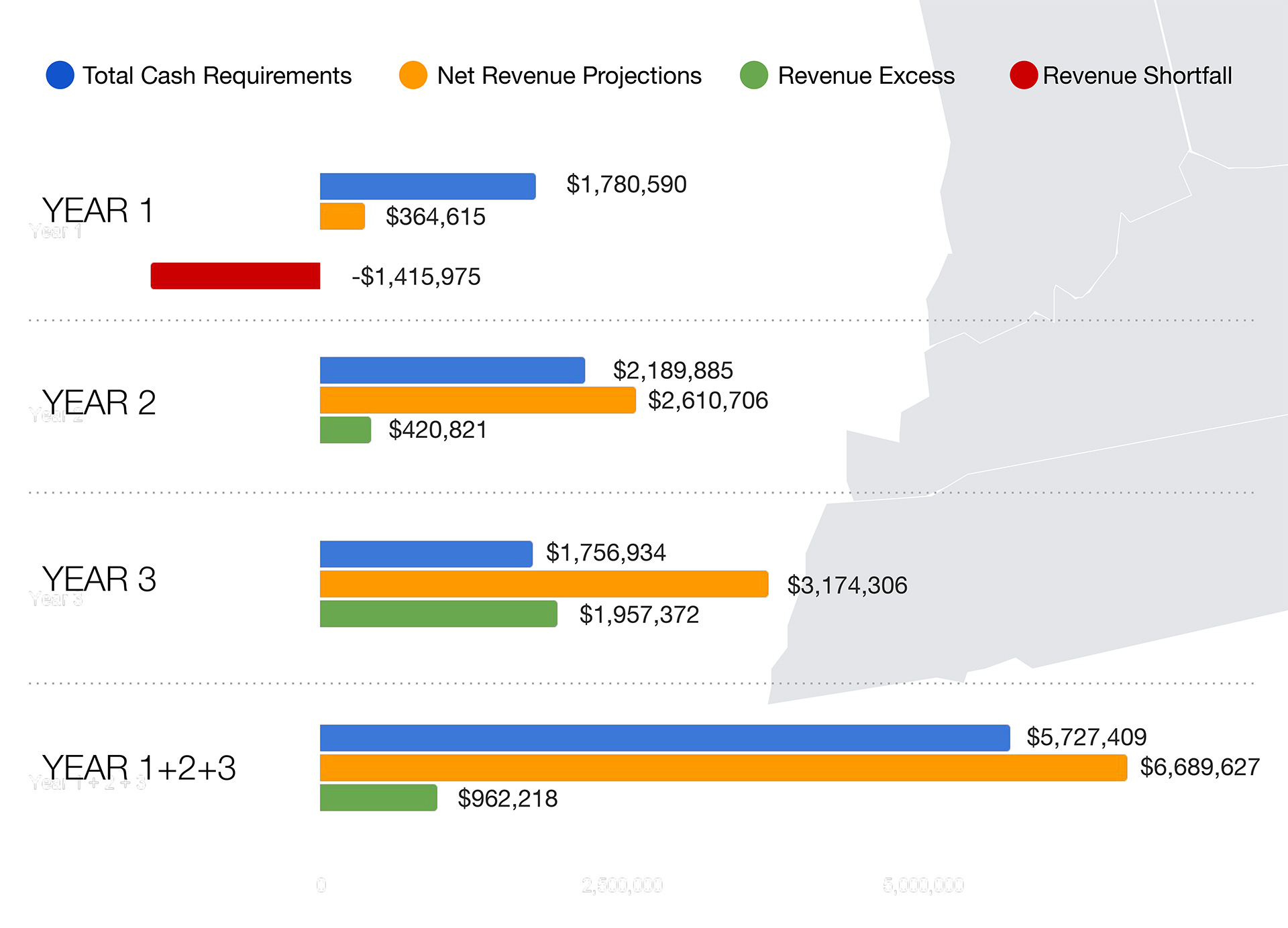Viewport: 1288px width, 928px height.
Task: Click the -$1,415,975 shortfall value
Action: coord(416,276)
